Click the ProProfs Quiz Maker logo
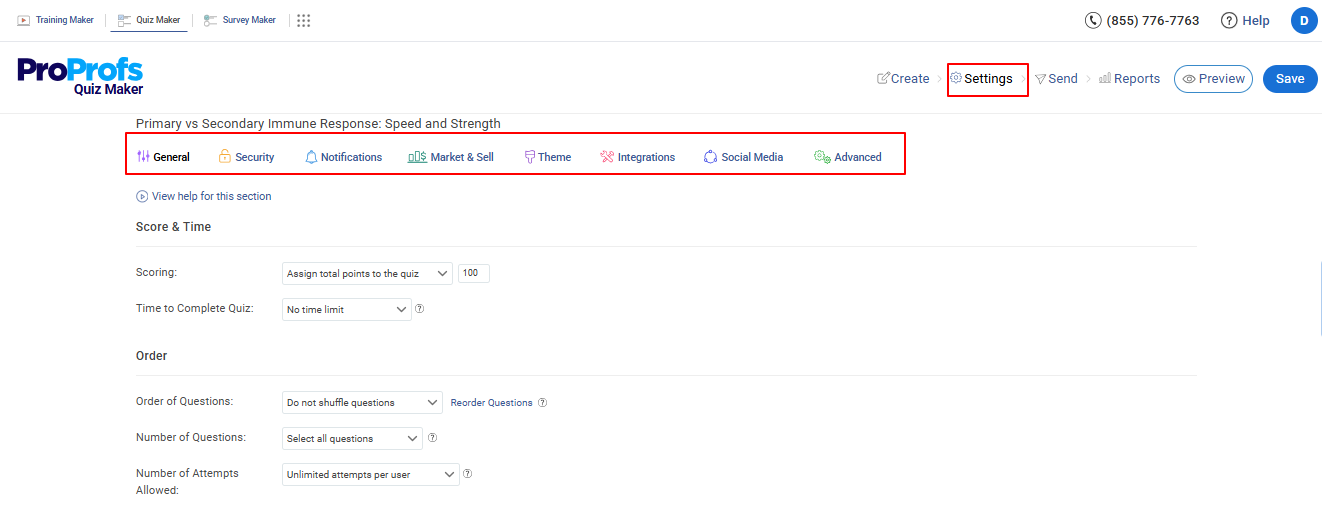The width and height of the screenshot is (1322, 506). (x=81, y=77)
